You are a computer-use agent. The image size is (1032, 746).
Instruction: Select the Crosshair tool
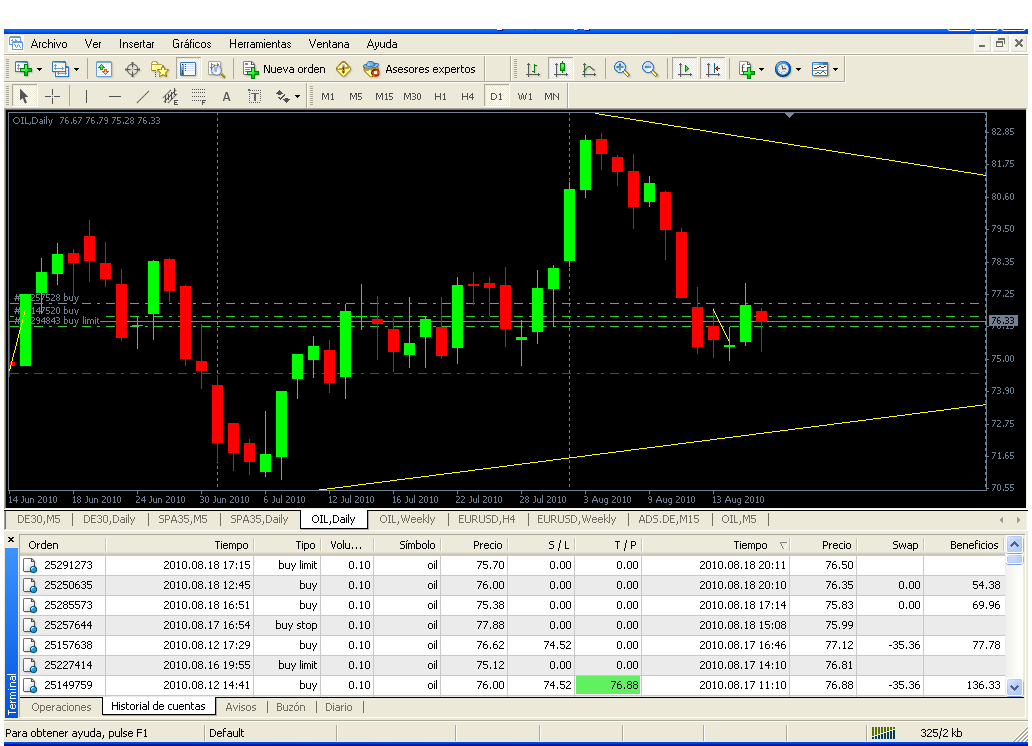[x=53, y=97]
